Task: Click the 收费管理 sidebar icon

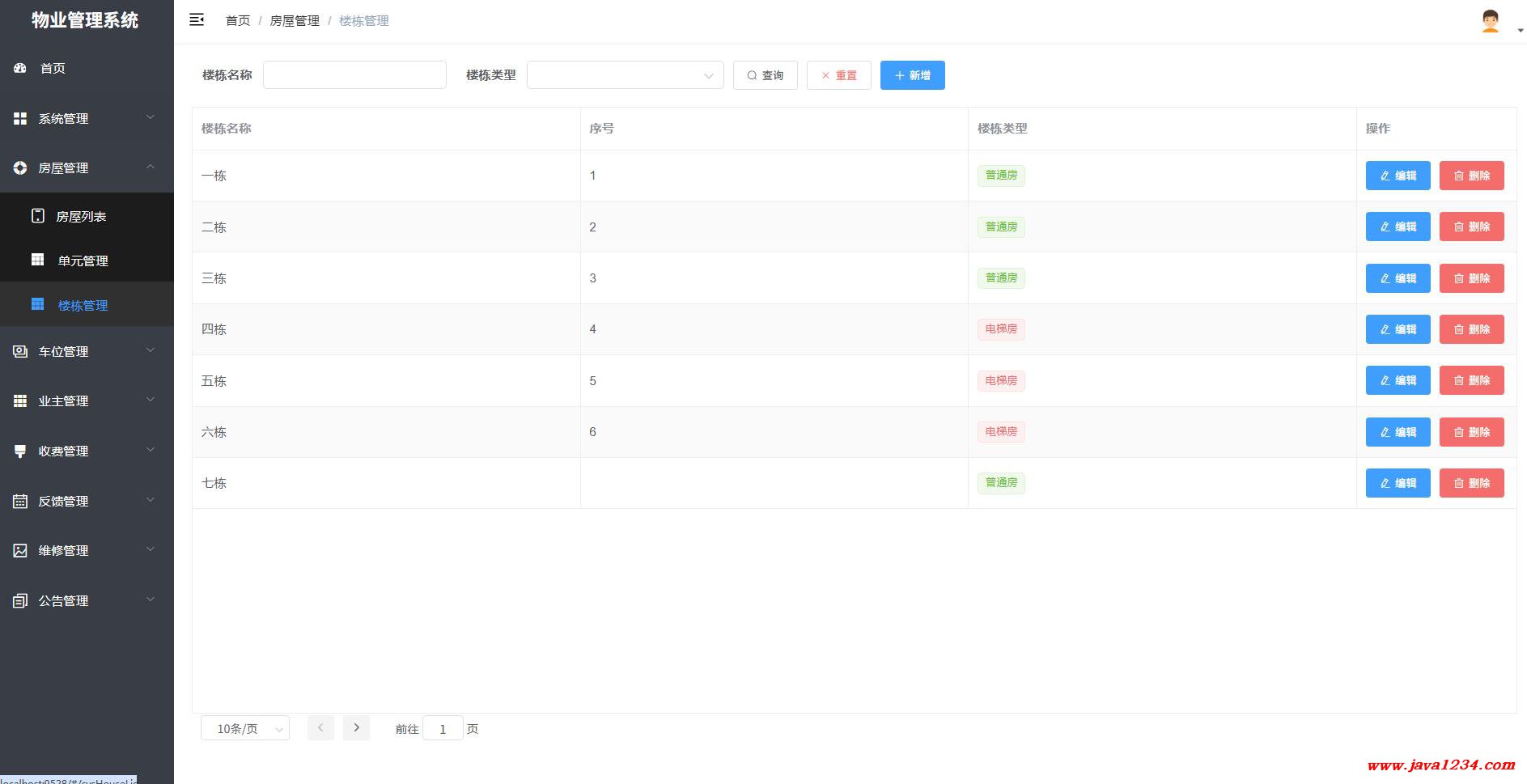Action: click(20, 451)
